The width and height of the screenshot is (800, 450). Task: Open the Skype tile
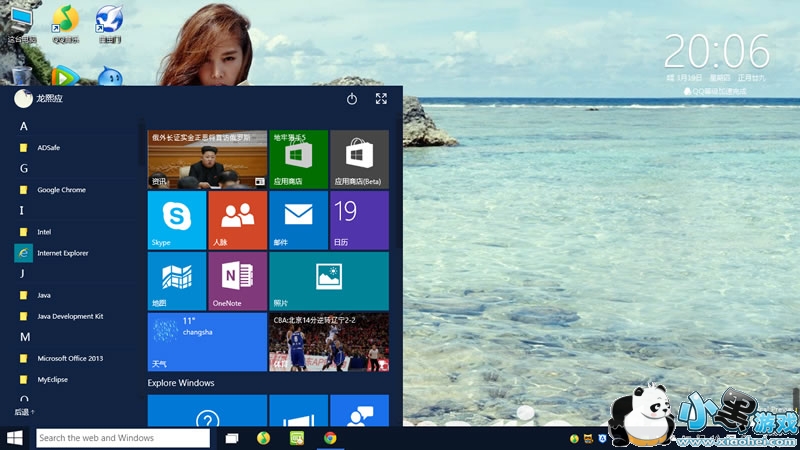177,220
